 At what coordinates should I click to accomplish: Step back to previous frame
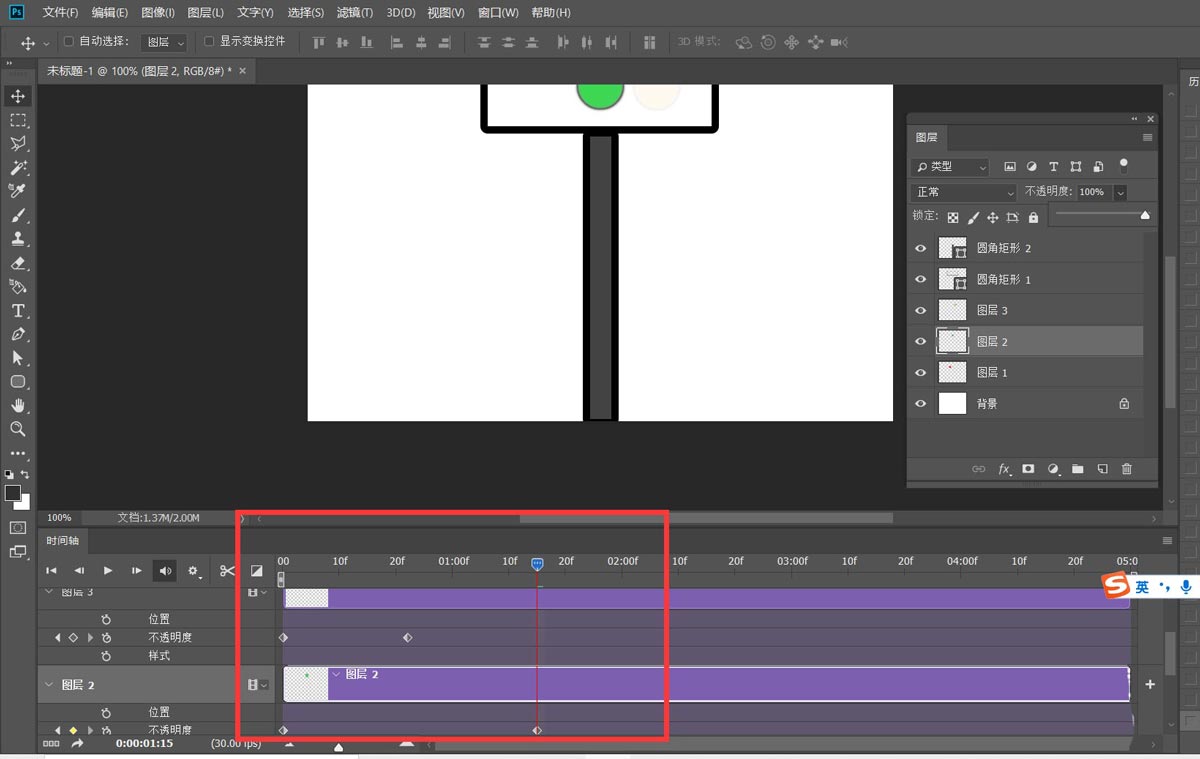[x=79, y=571]
